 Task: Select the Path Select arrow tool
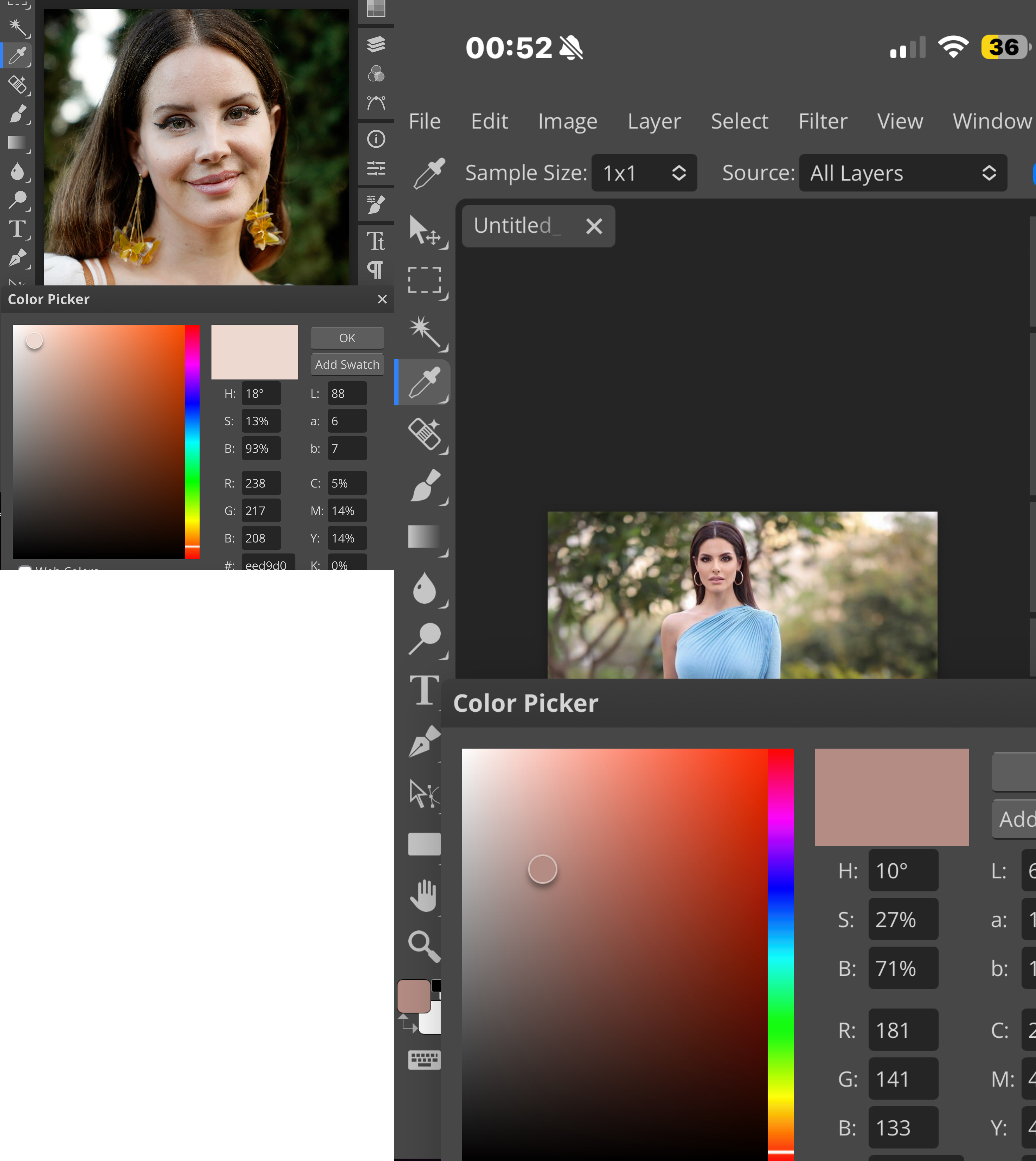(x=422, y=793)
